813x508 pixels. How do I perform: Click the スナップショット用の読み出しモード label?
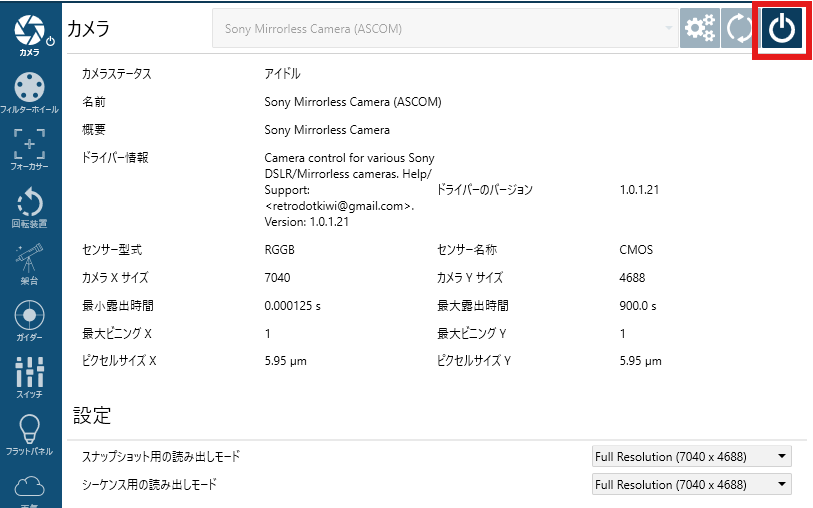161,457
